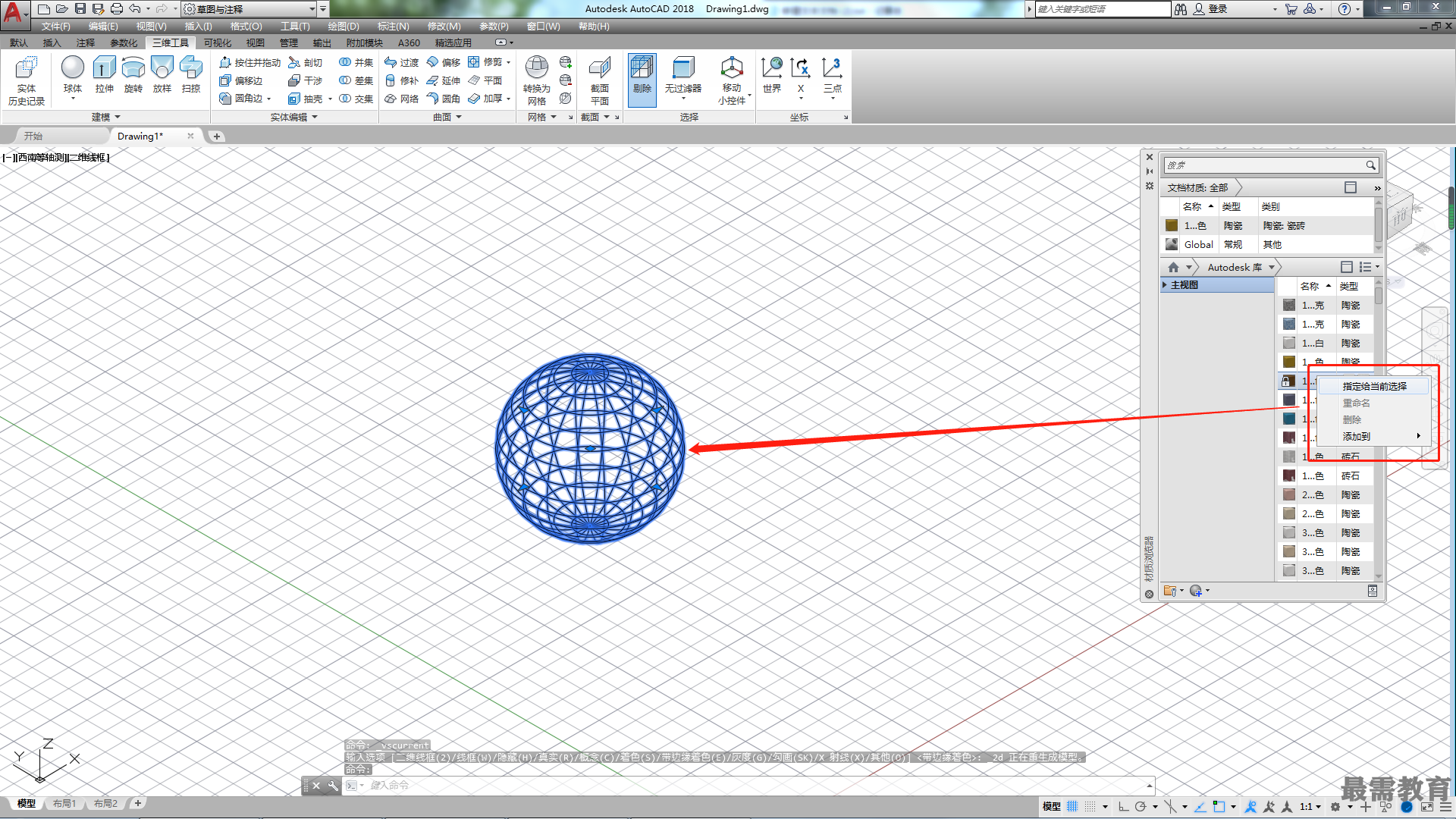Image resolution: width=1456 pixels, height=819 pixels.
Task: Apply 并集 union operation
Action: pyautogui.click(x=356, y=62)
